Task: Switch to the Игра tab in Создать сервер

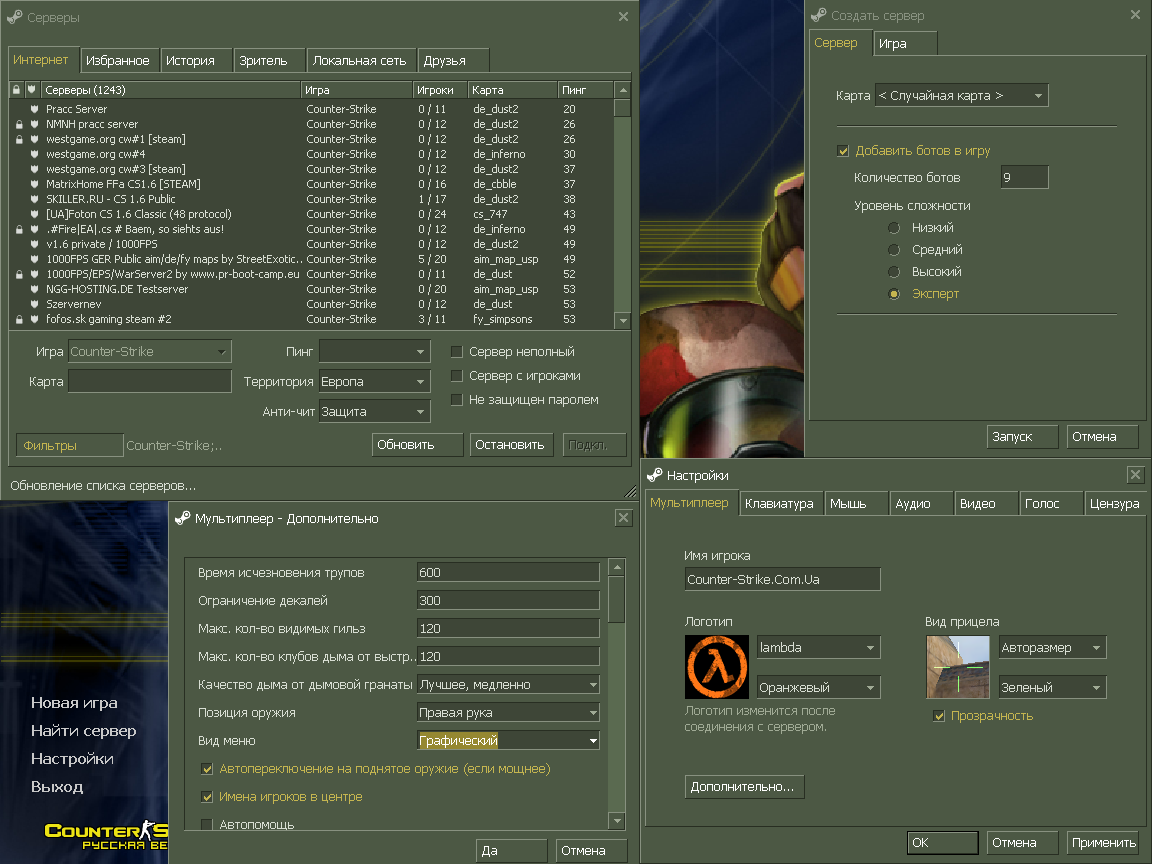Action: 905,43
